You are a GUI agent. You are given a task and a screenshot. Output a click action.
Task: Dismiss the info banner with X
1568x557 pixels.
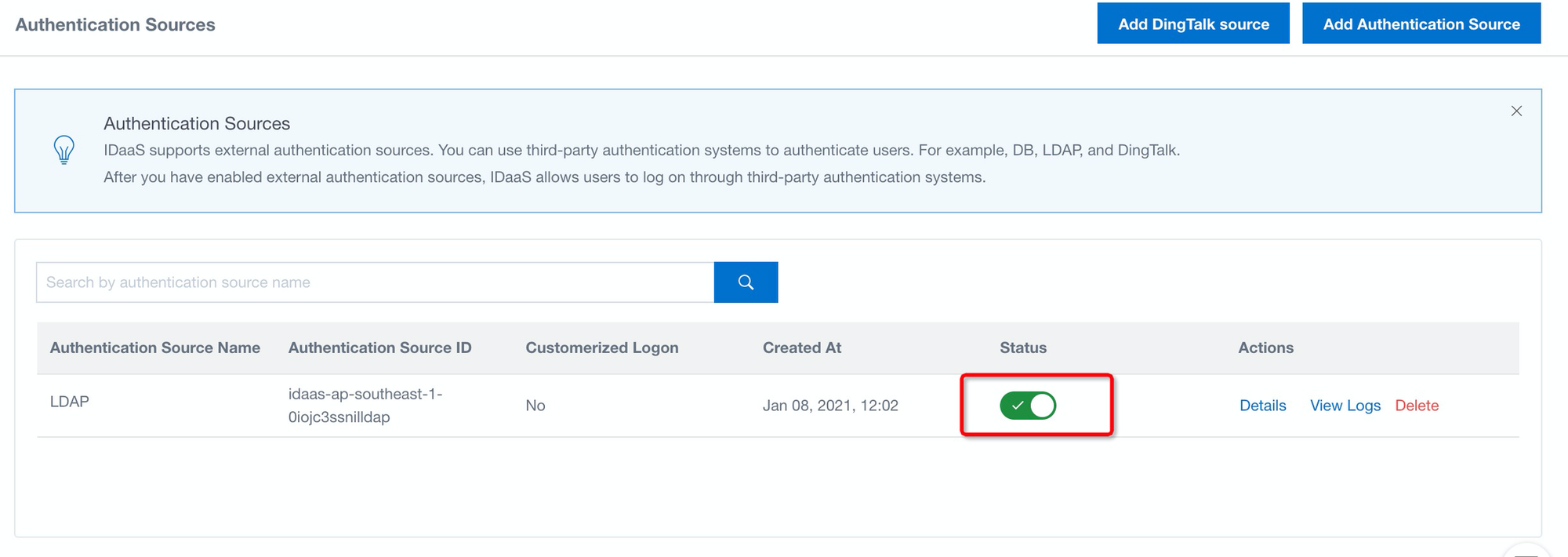[1516, 111]
